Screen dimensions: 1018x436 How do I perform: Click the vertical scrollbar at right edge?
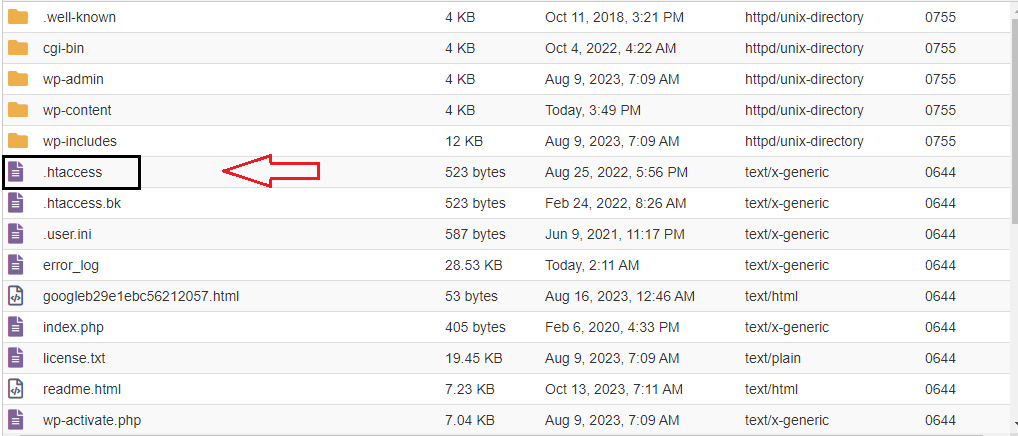1015,218
